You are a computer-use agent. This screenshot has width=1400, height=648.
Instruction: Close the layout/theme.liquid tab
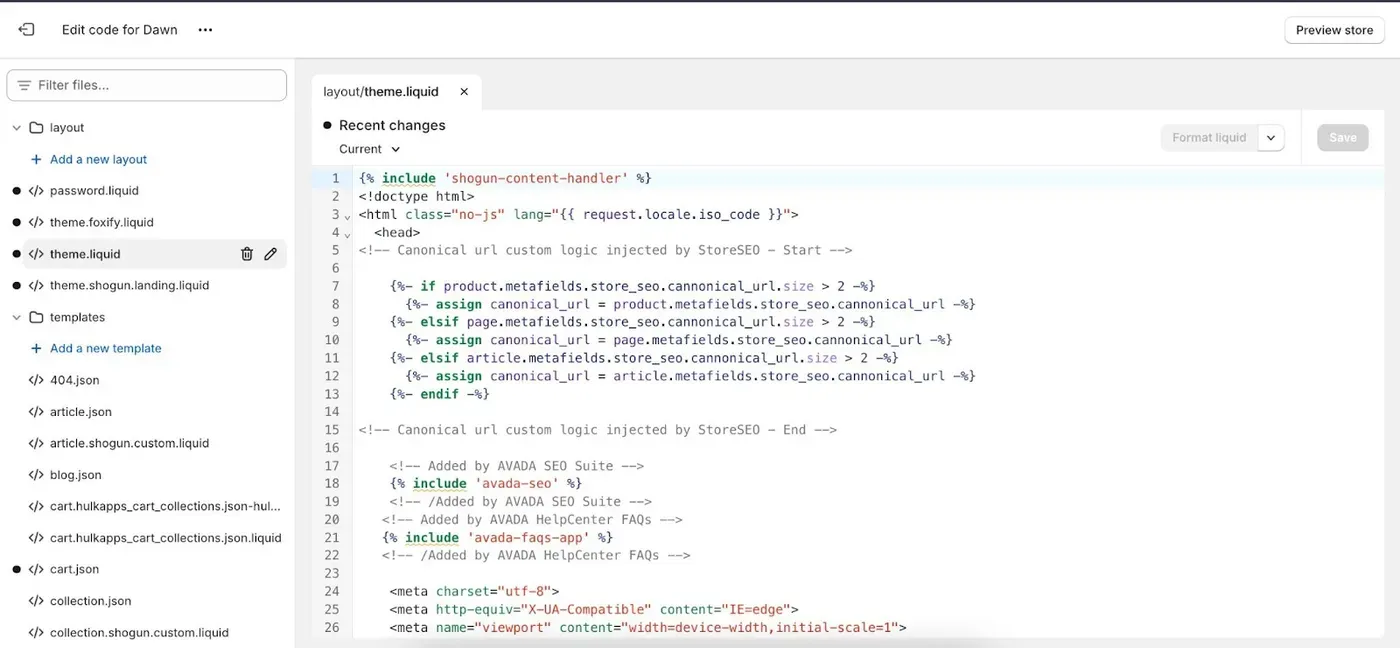click(x=464, y=91)
